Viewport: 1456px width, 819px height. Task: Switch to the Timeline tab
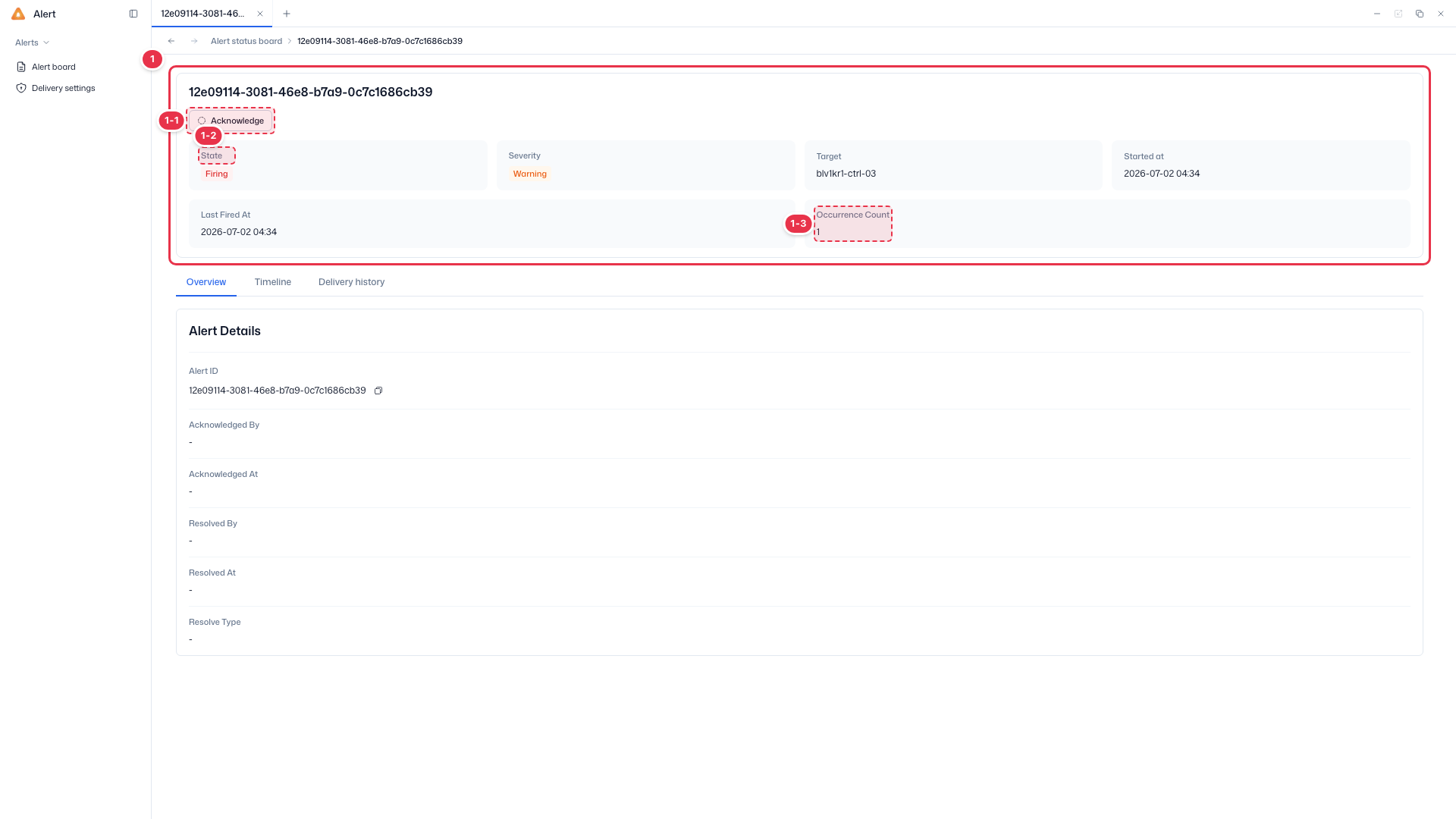[273, 282]
